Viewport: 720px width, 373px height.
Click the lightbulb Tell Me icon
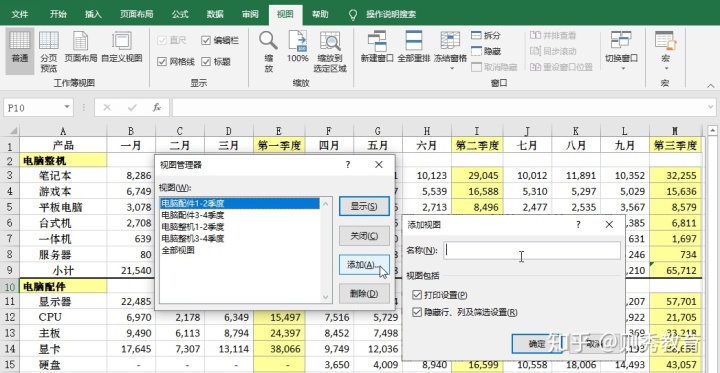353,14
